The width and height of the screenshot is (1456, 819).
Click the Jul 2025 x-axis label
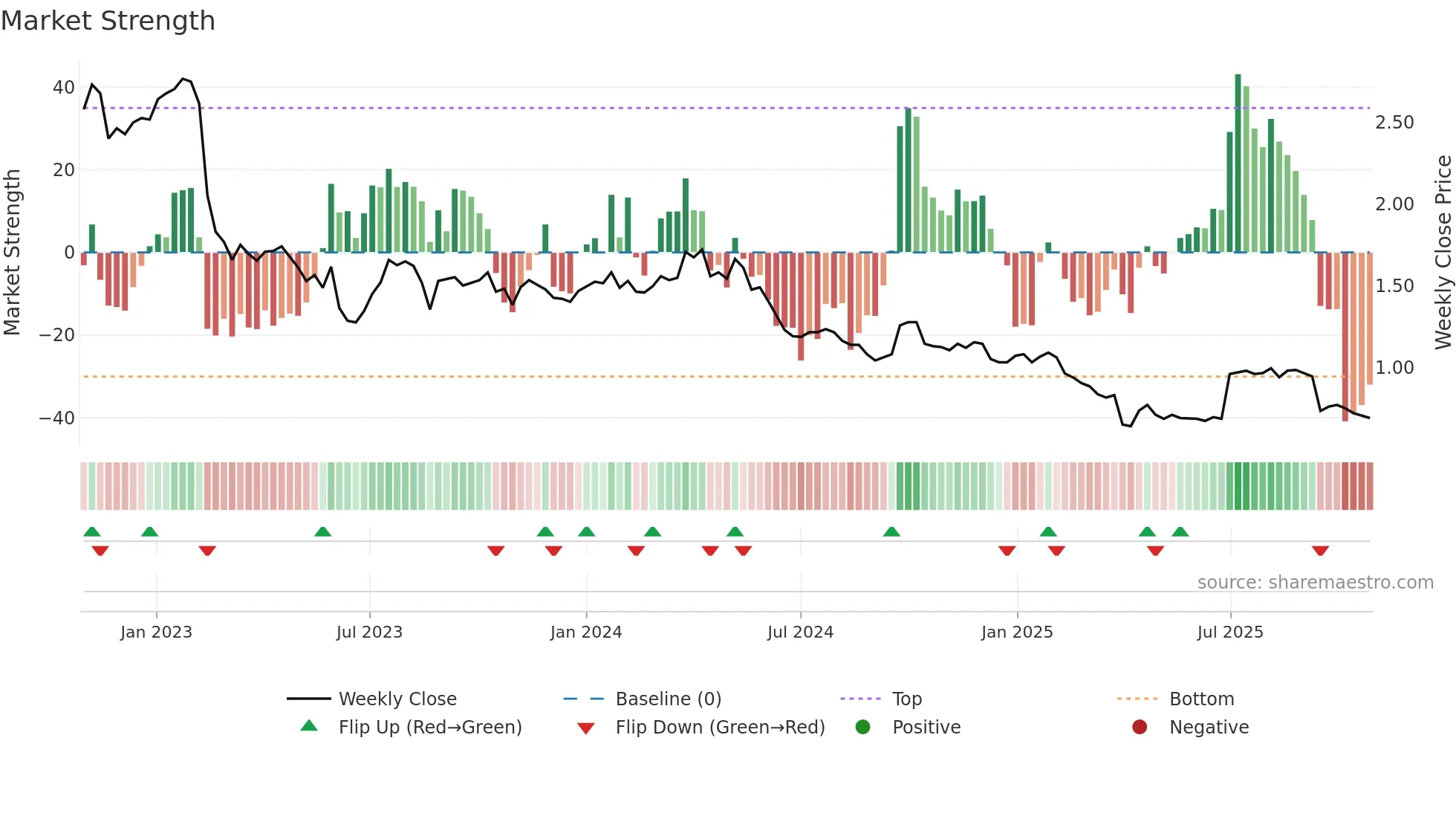pos(1229,632)
